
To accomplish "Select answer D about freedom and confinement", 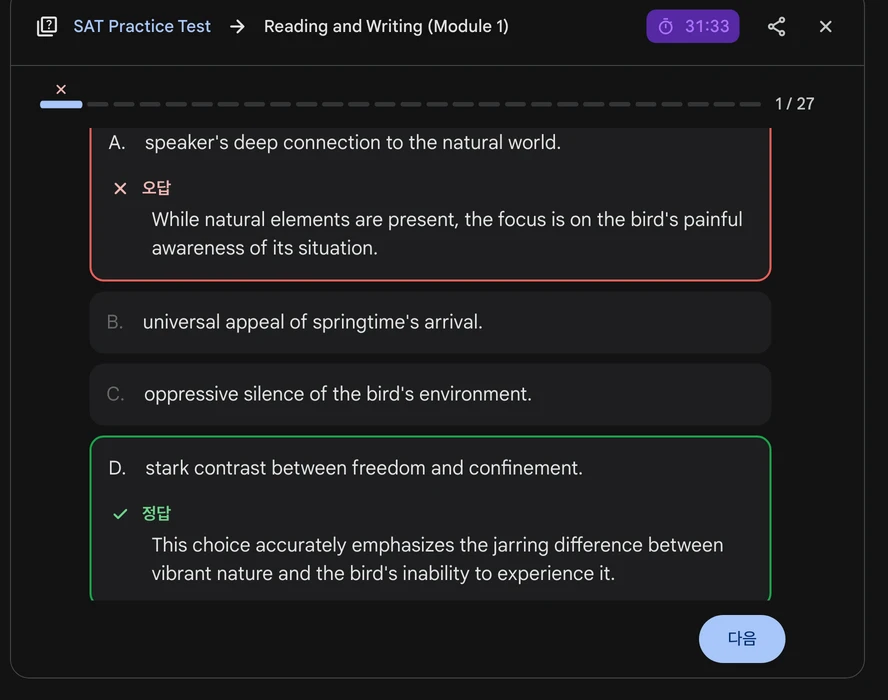I will [363, 468].
